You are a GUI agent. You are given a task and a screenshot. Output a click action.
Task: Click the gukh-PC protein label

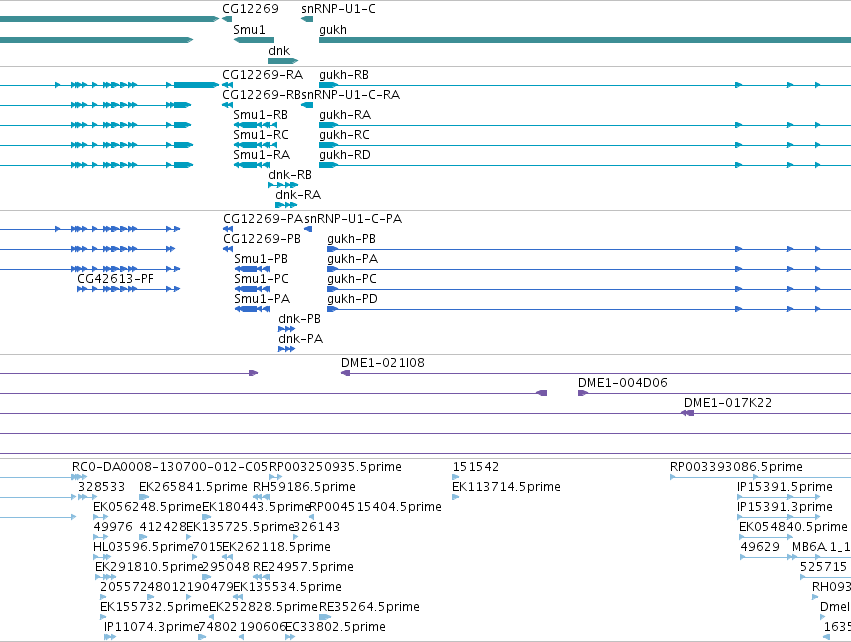tap(352, 278)
